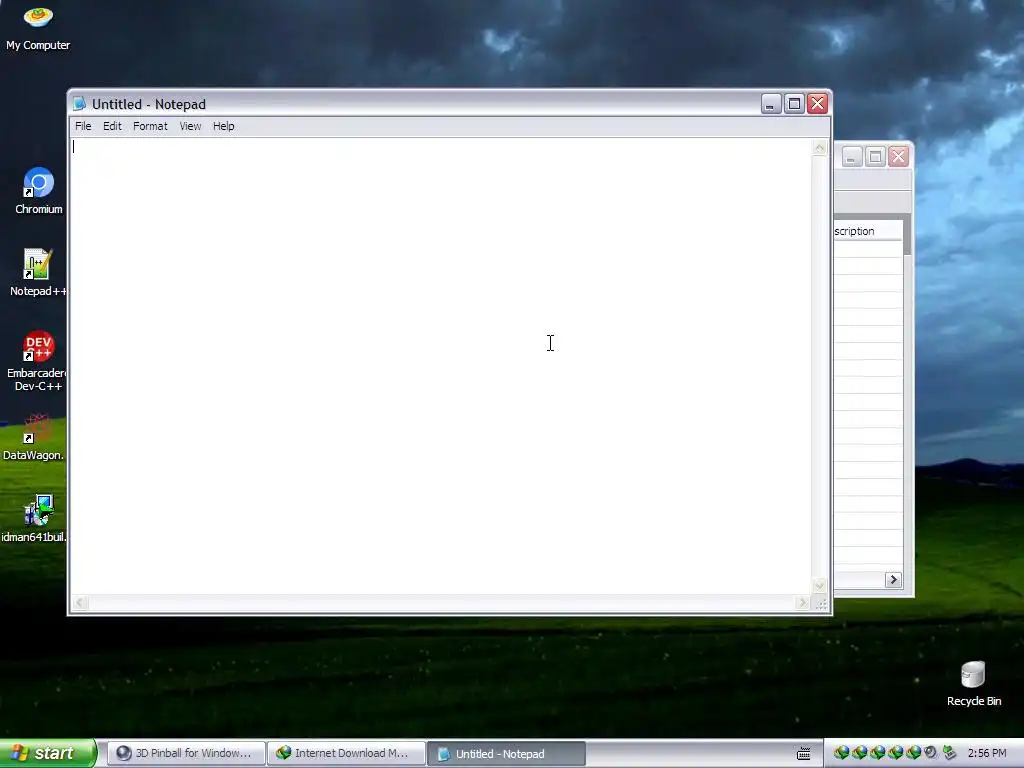Viewport: 1024px width, 768px height.
Task: Click Notepad horizontal scrollbar left arrow
Action: click(x=80, y=603)
